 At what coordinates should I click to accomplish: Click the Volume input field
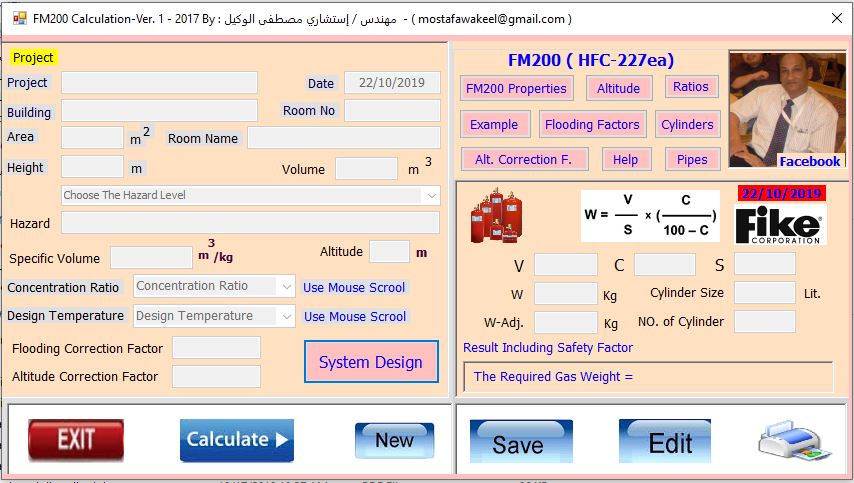tap(367, 169)
